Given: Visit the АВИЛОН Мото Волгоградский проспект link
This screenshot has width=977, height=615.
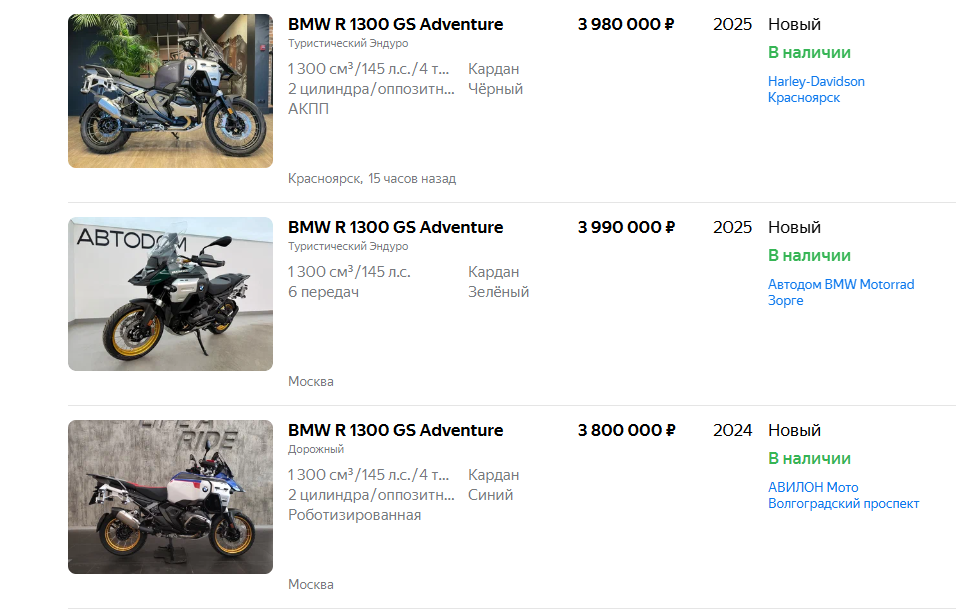Looking at the screenshot, I should [x=842, y=495].
